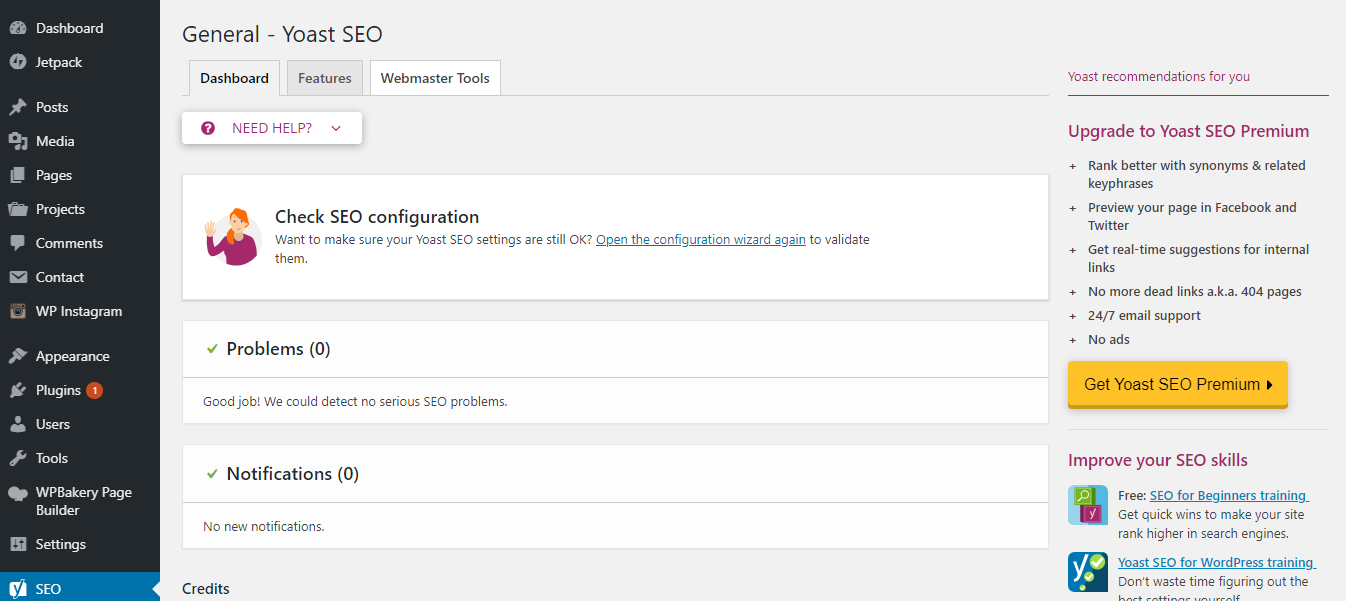Click the Users person icon

click(x=18, y=424)
